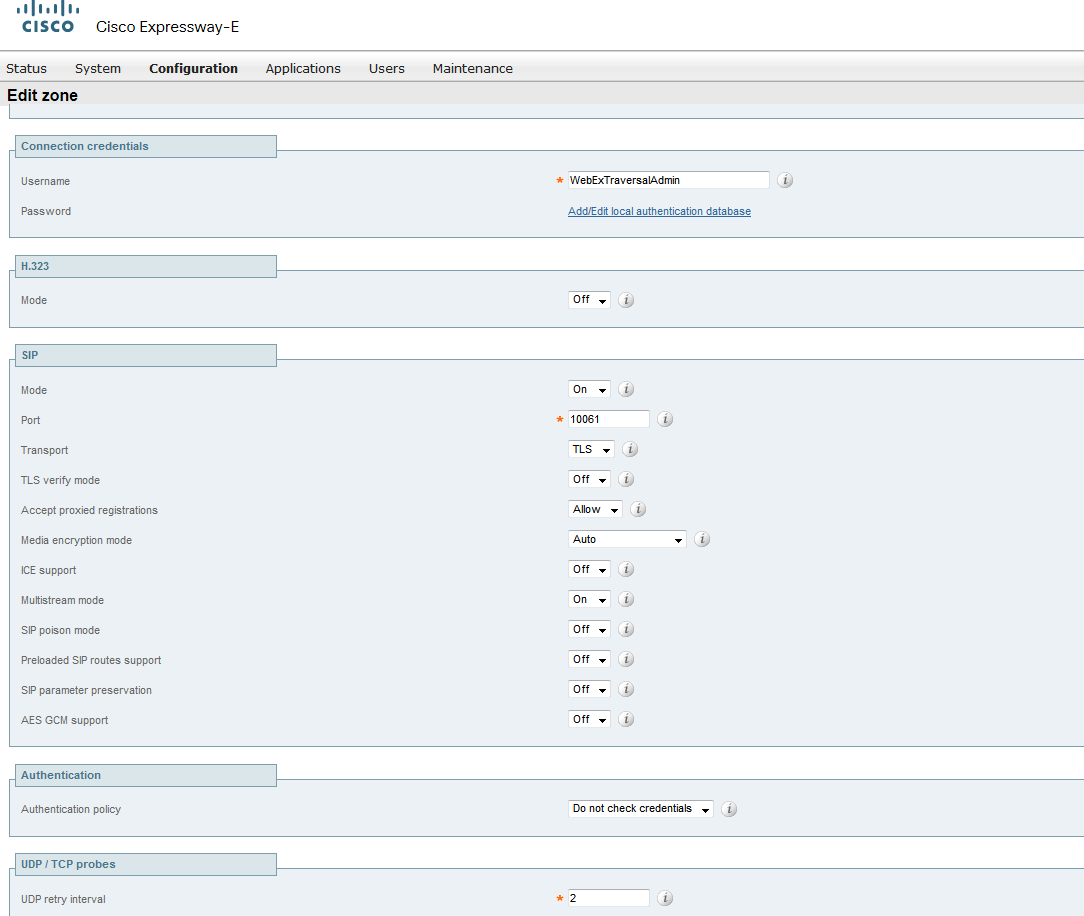Click the UDP retry interval field
The image size is (1084, 916).
pos(608,898)
